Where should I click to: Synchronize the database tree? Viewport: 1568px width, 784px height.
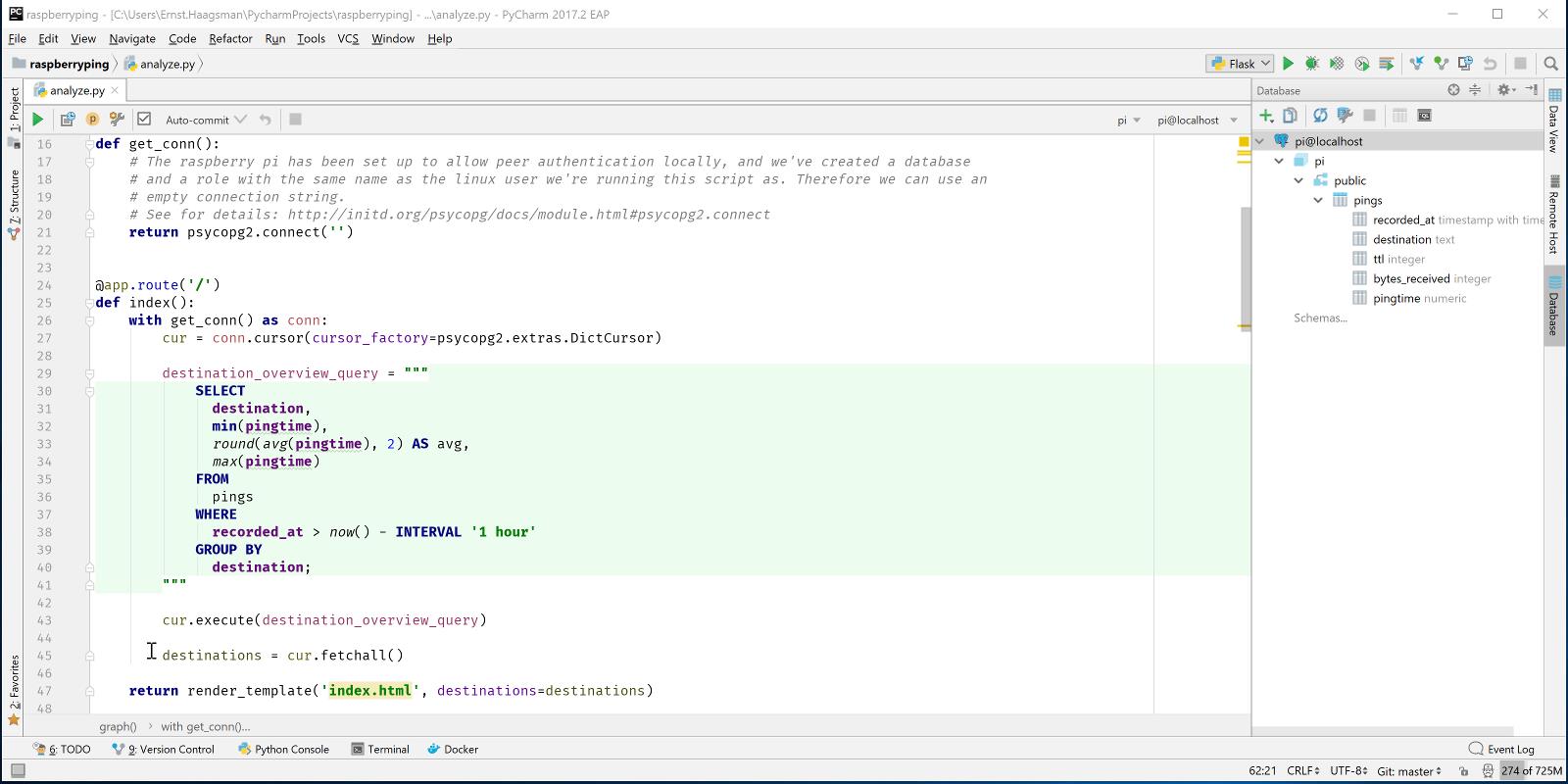[x=1320, y=116]
